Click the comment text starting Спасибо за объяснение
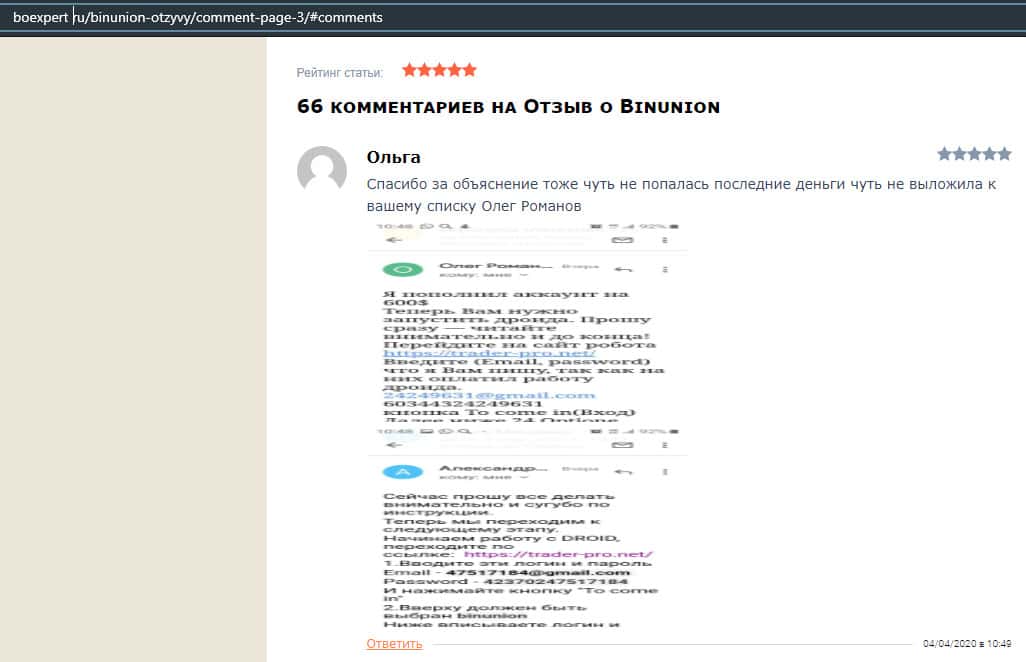Screen dimensions: 1026x662 681,195
